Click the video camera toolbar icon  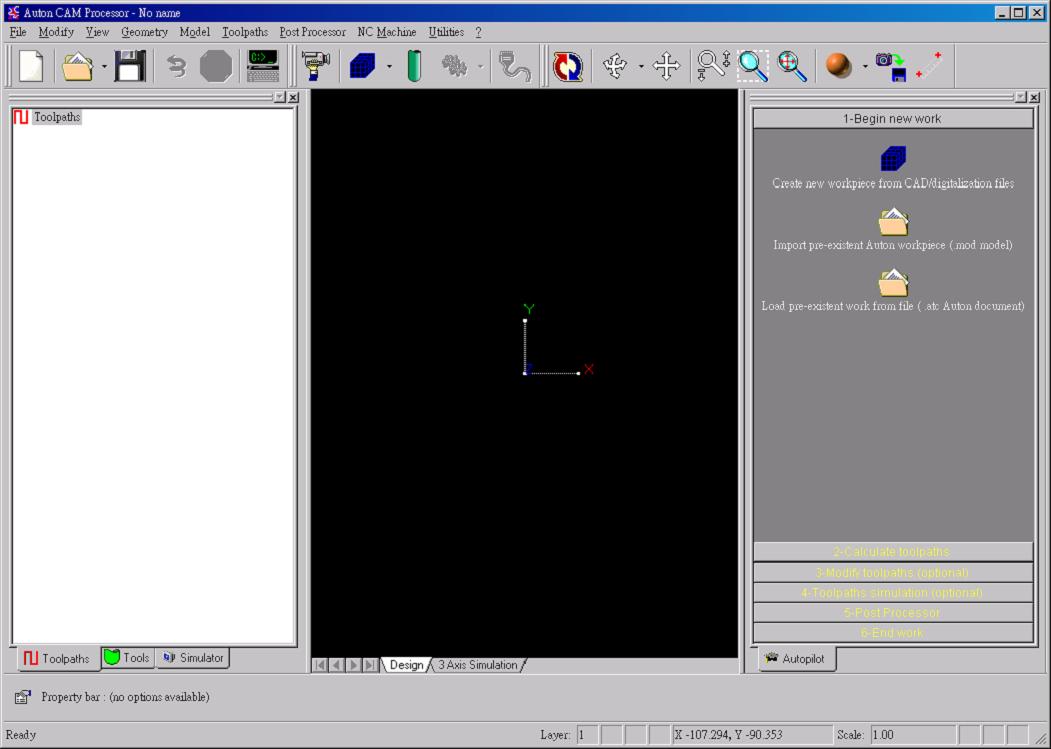tap(315, 66)
